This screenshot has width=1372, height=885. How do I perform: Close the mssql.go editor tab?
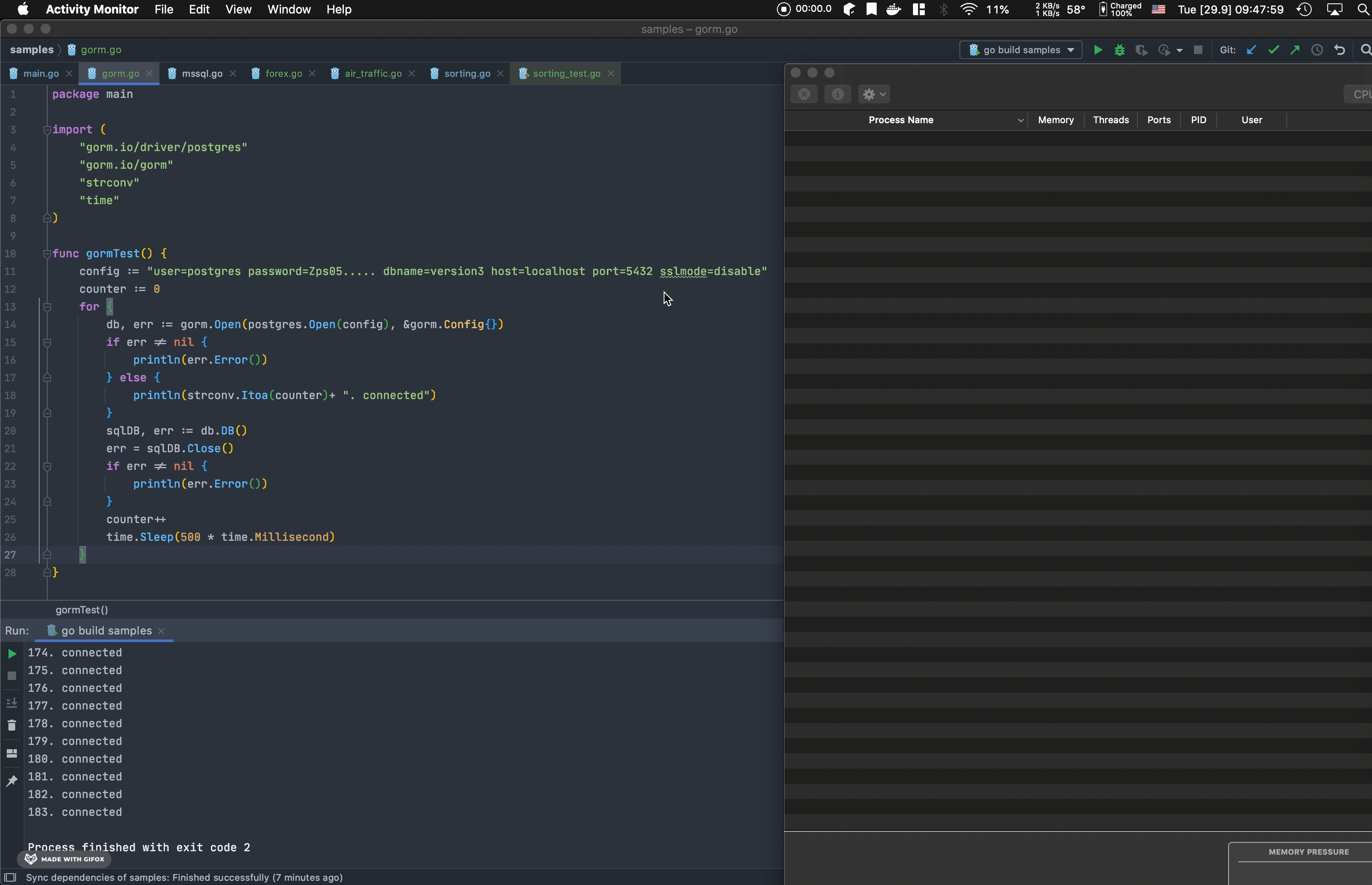click(x=233, y=73)
